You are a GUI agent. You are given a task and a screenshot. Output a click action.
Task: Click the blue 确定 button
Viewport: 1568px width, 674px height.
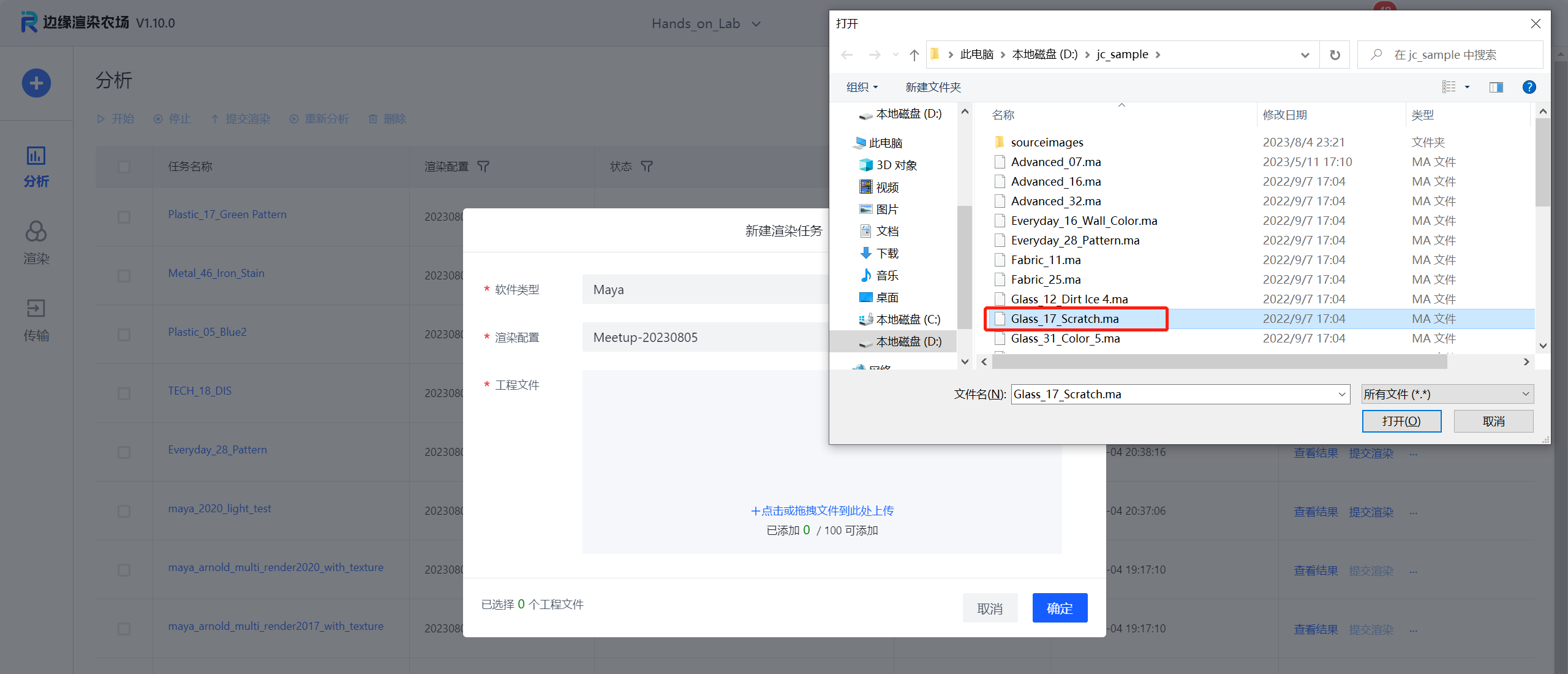pyautogui.click(x=1060, y=608)
